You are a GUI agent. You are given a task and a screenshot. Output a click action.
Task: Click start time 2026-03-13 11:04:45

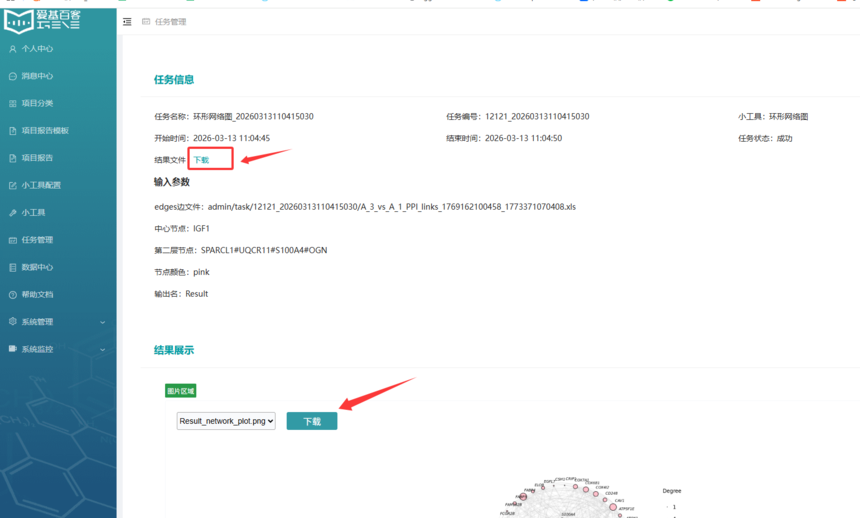click(x=231, y=138)
